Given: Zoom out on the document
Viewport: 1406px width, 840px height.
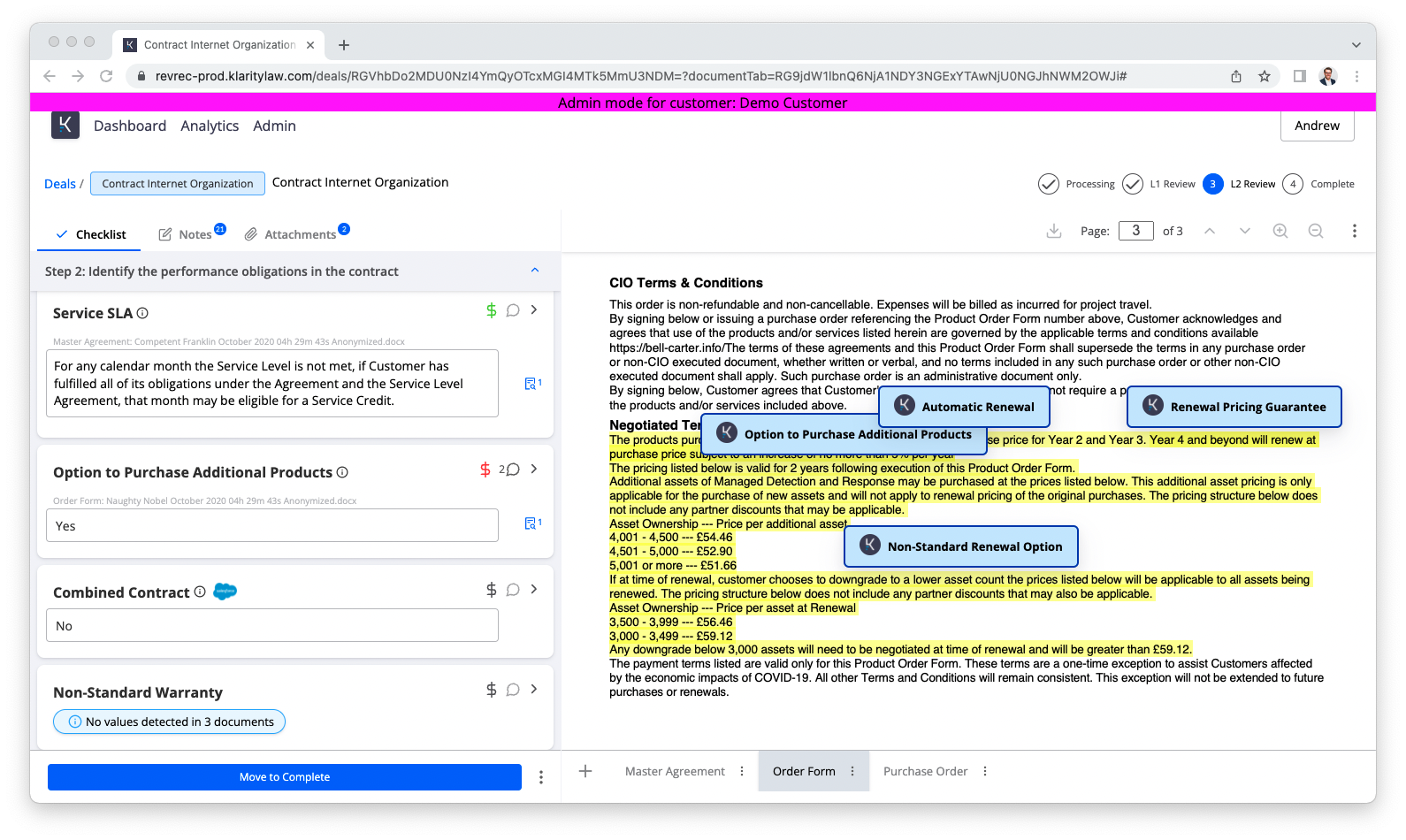Looking at the screenshot, I should [1316, 231].
